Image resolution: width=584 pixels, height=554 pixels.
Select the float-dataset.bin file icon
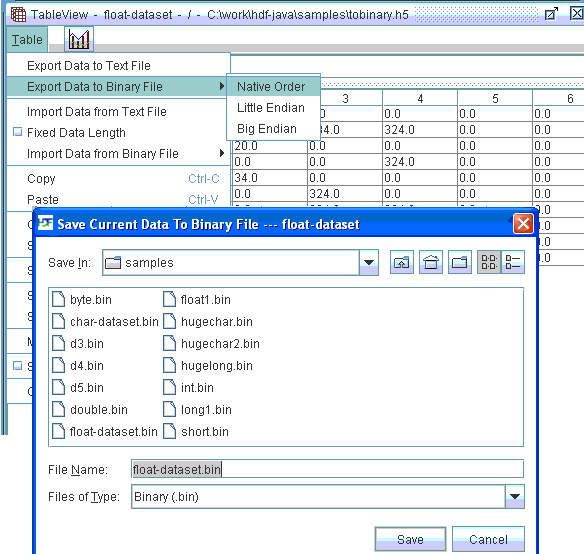tap(58, 431)
